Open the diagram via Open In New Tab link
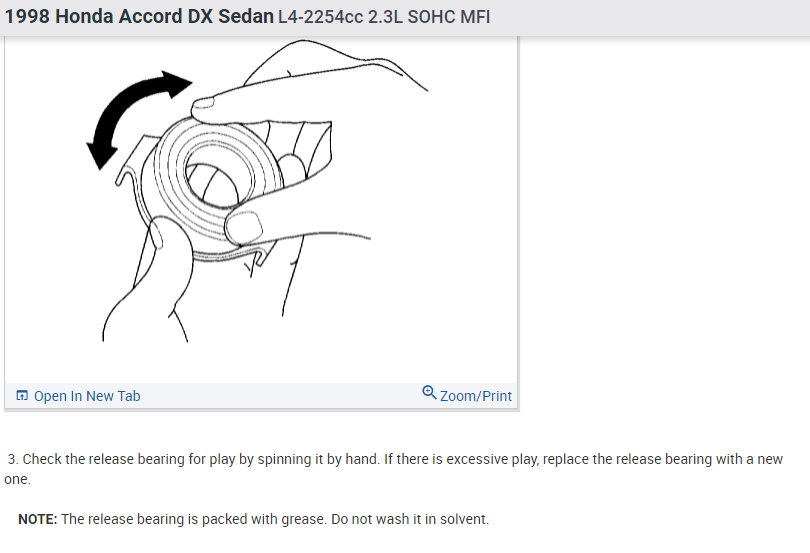This screenshot has width=810, height=553. click(87, 396)
